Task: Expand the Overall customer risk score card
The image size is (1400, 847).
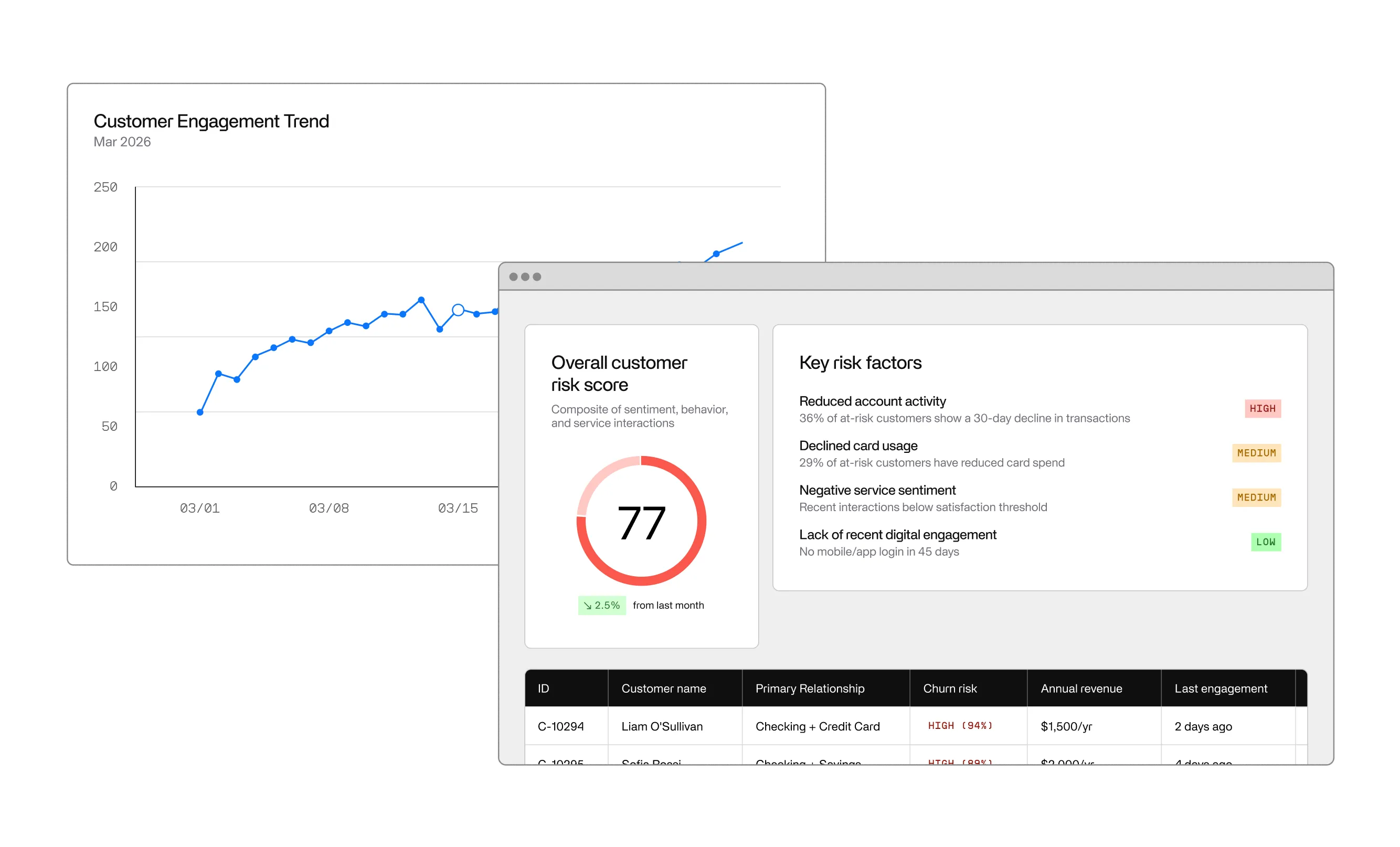Action: coord(642,486)
